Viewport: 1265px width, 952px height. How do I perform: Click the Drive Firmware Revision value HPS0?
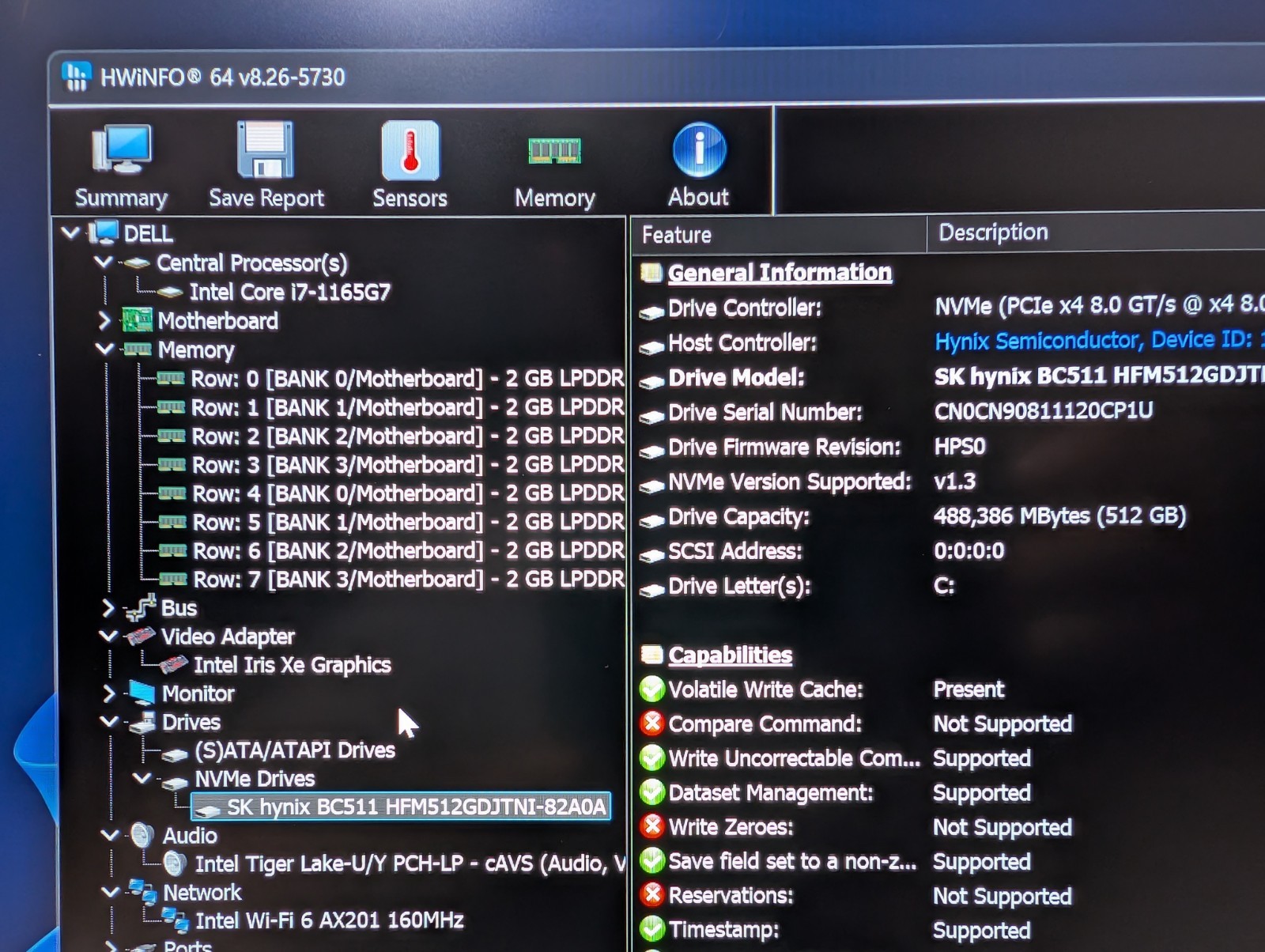[960, 446]
